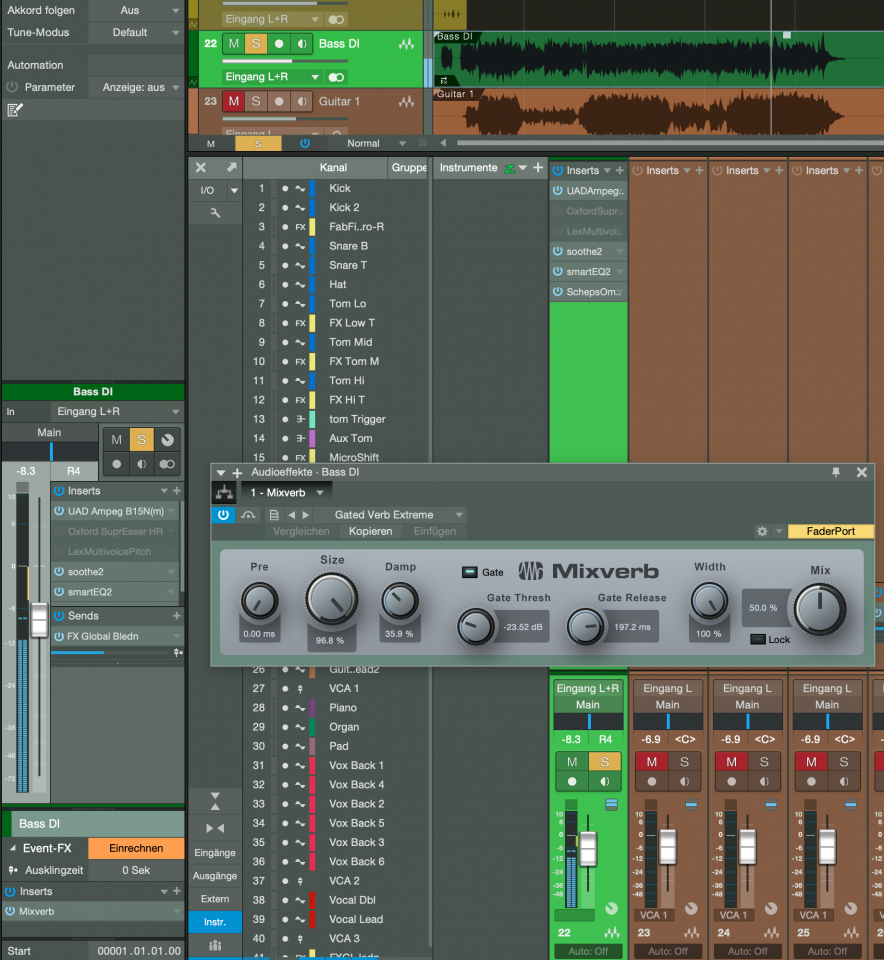Click the plus icon to add Sends
884x960 pixels.
coord(177,616)
